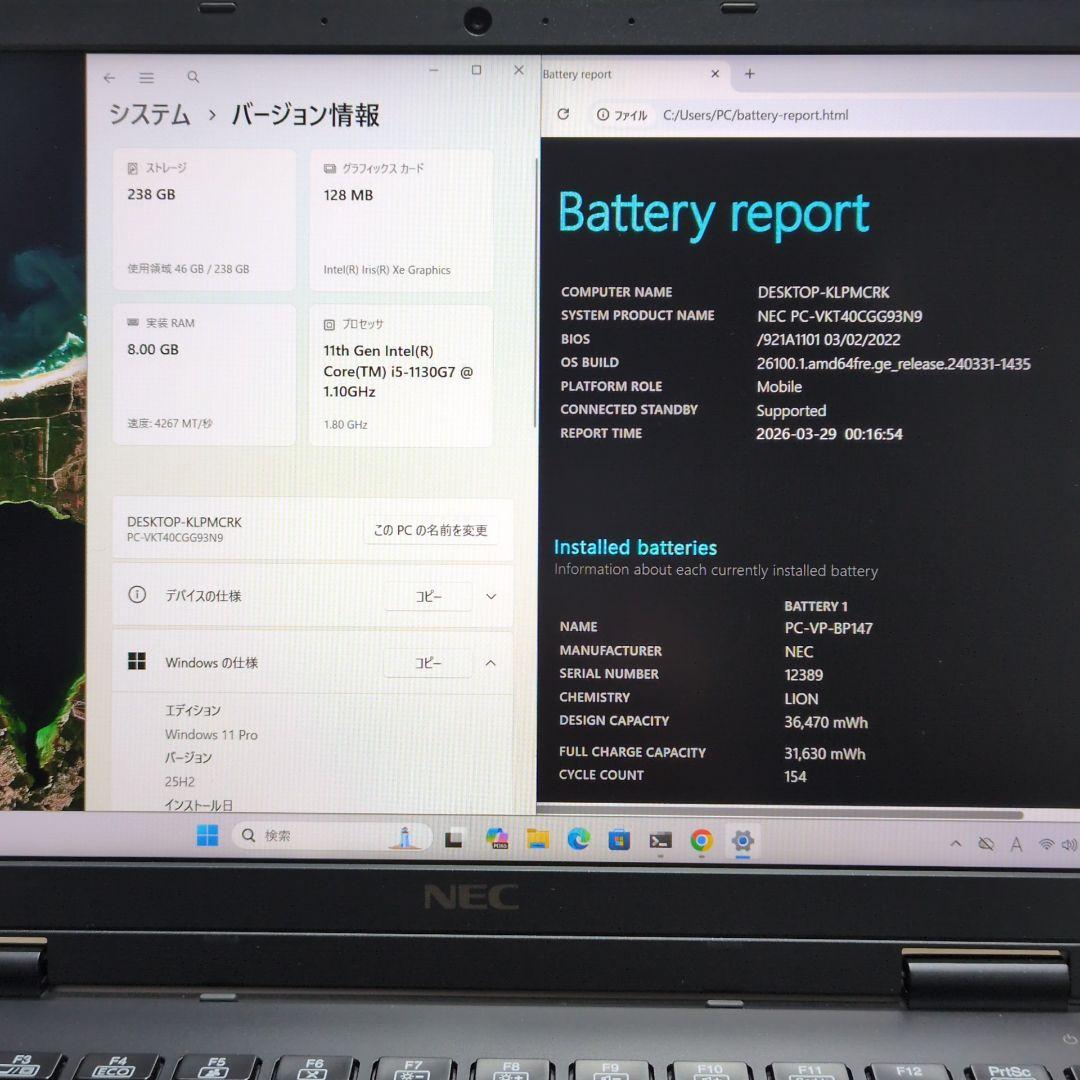Open the processor i5-1130G7 card
The image size is (1080, 1080).
(x=401, y=376)
